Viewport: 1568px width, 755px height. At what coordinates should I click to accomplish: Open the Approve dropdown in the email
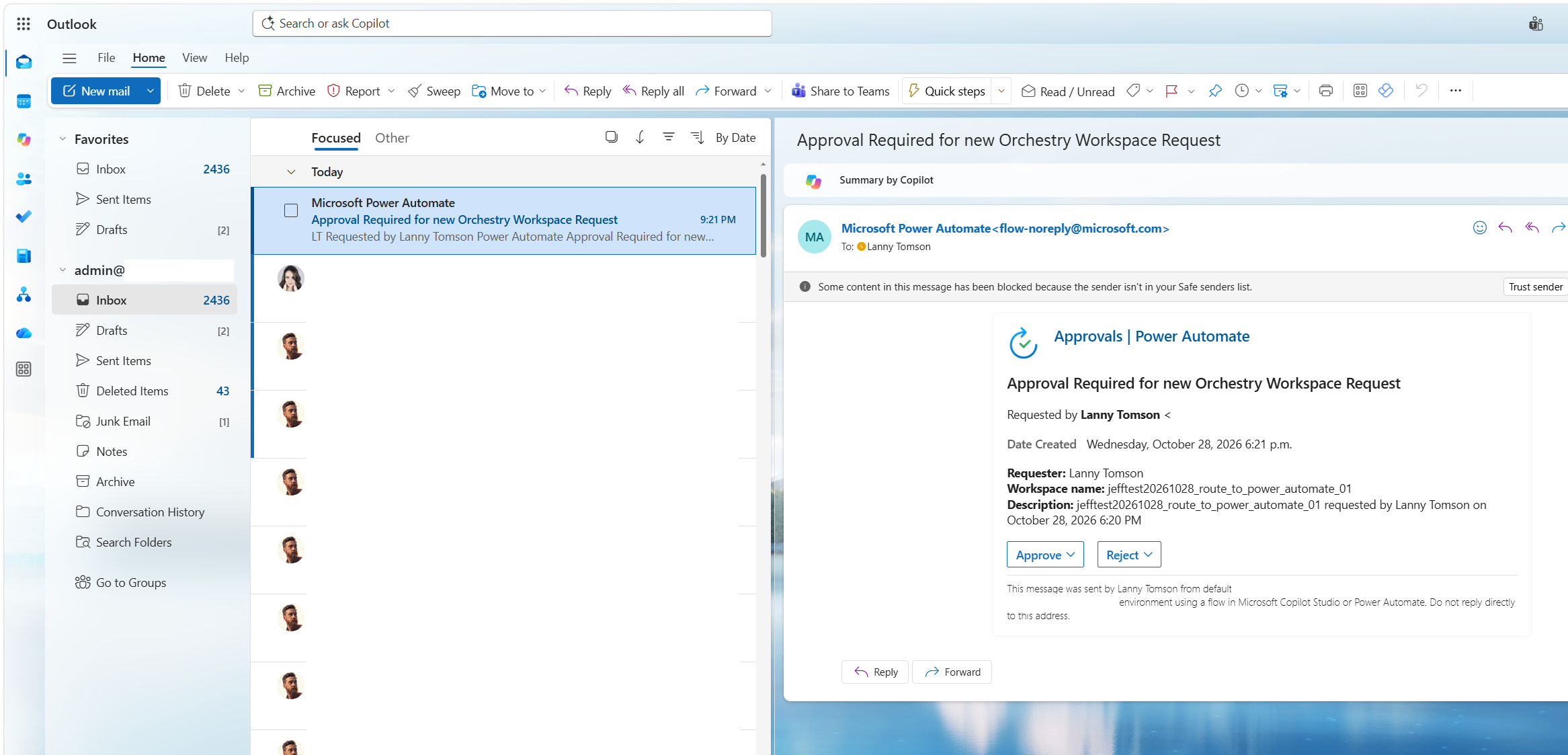[x=1045, y=555]
